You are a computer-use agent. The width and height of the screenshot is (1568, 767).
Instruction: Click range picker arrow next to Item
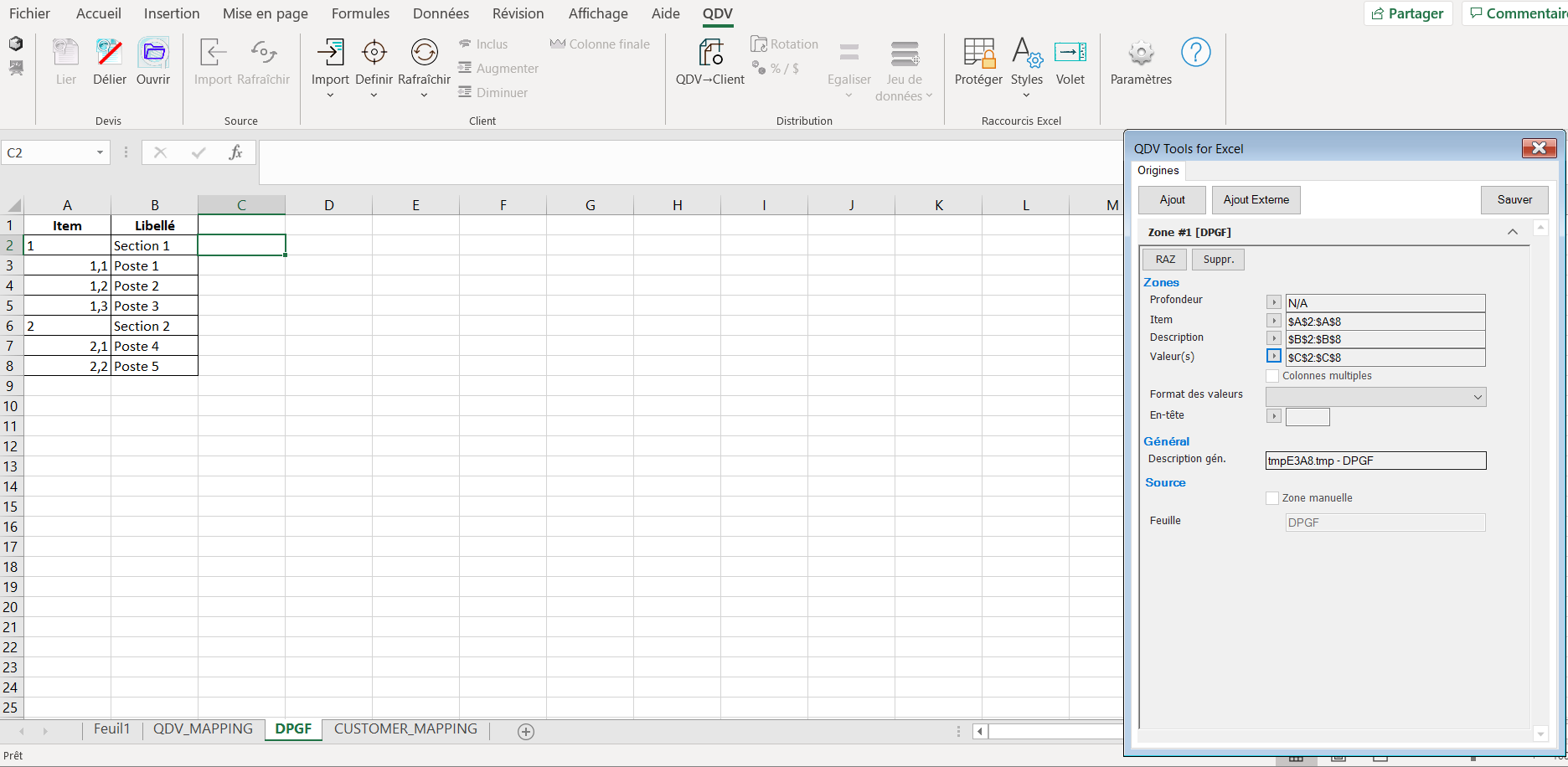point(1274,321)
